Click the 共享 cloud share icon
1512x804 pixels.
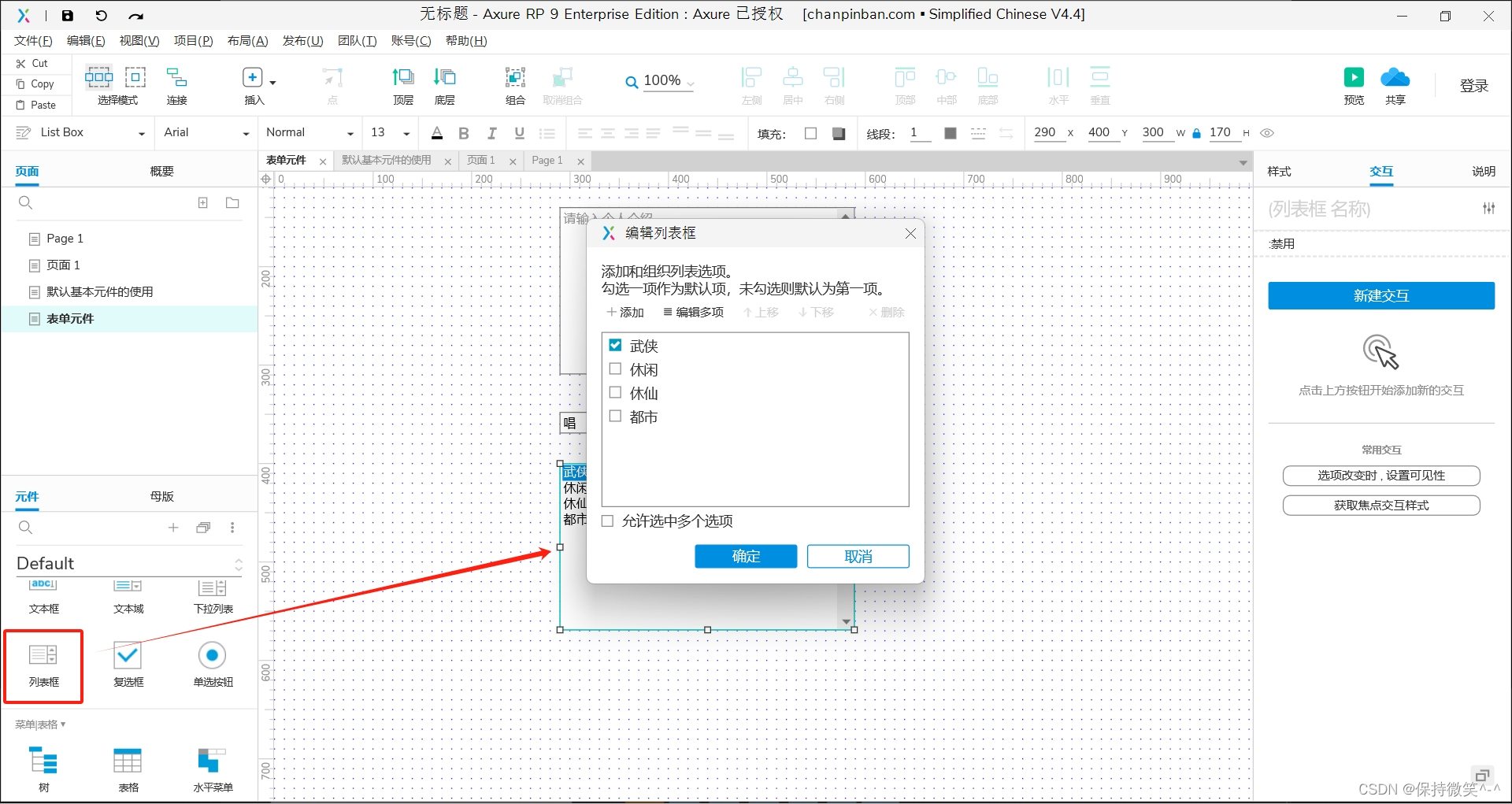(x=1395, y=77)
